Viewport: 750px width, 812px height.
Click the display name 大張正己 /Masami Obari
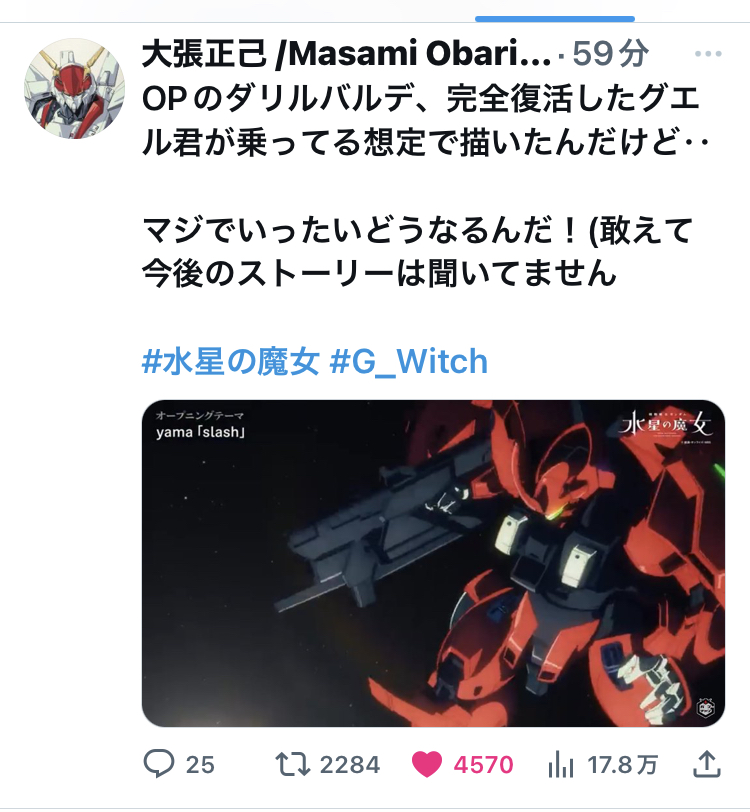[347, 53]
